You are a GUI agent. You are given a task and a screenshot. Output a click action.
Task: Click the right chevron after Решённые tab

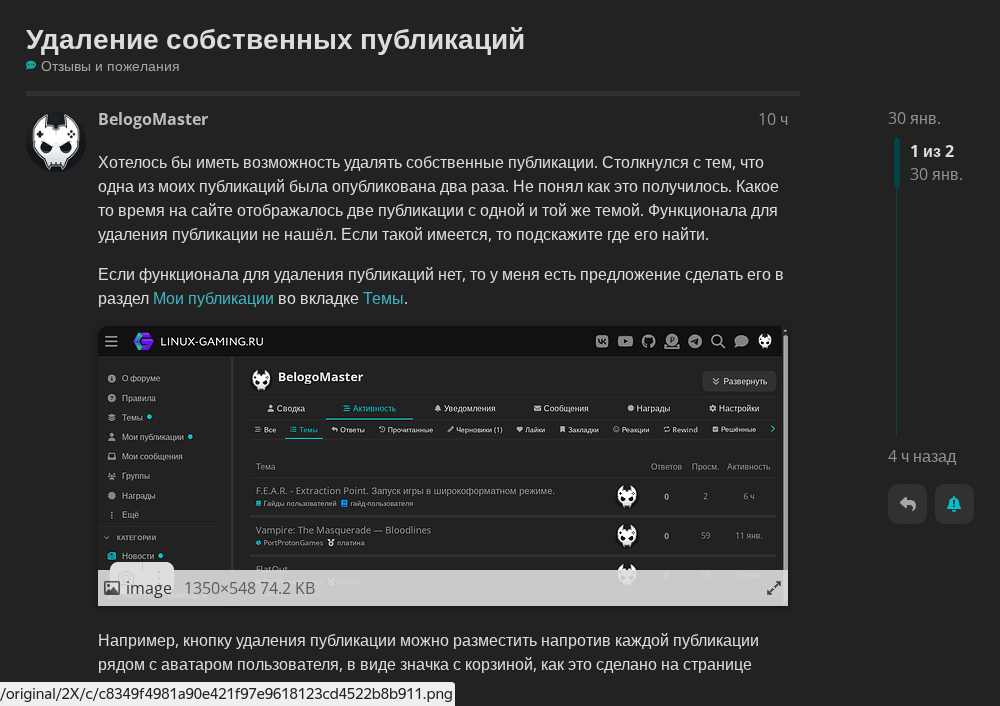[x=773, y=429]
